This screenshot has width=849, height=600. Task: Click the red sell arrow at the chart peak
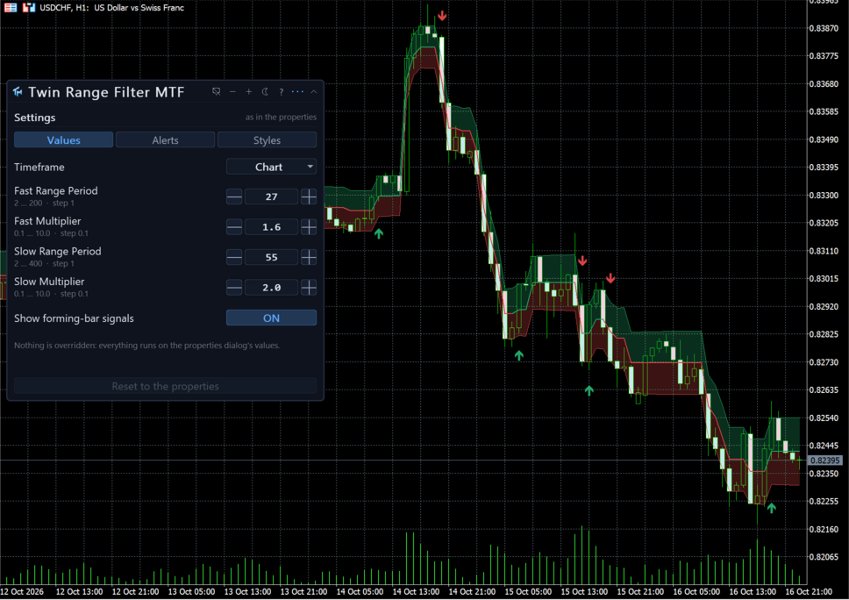click(x=442, y=16)
